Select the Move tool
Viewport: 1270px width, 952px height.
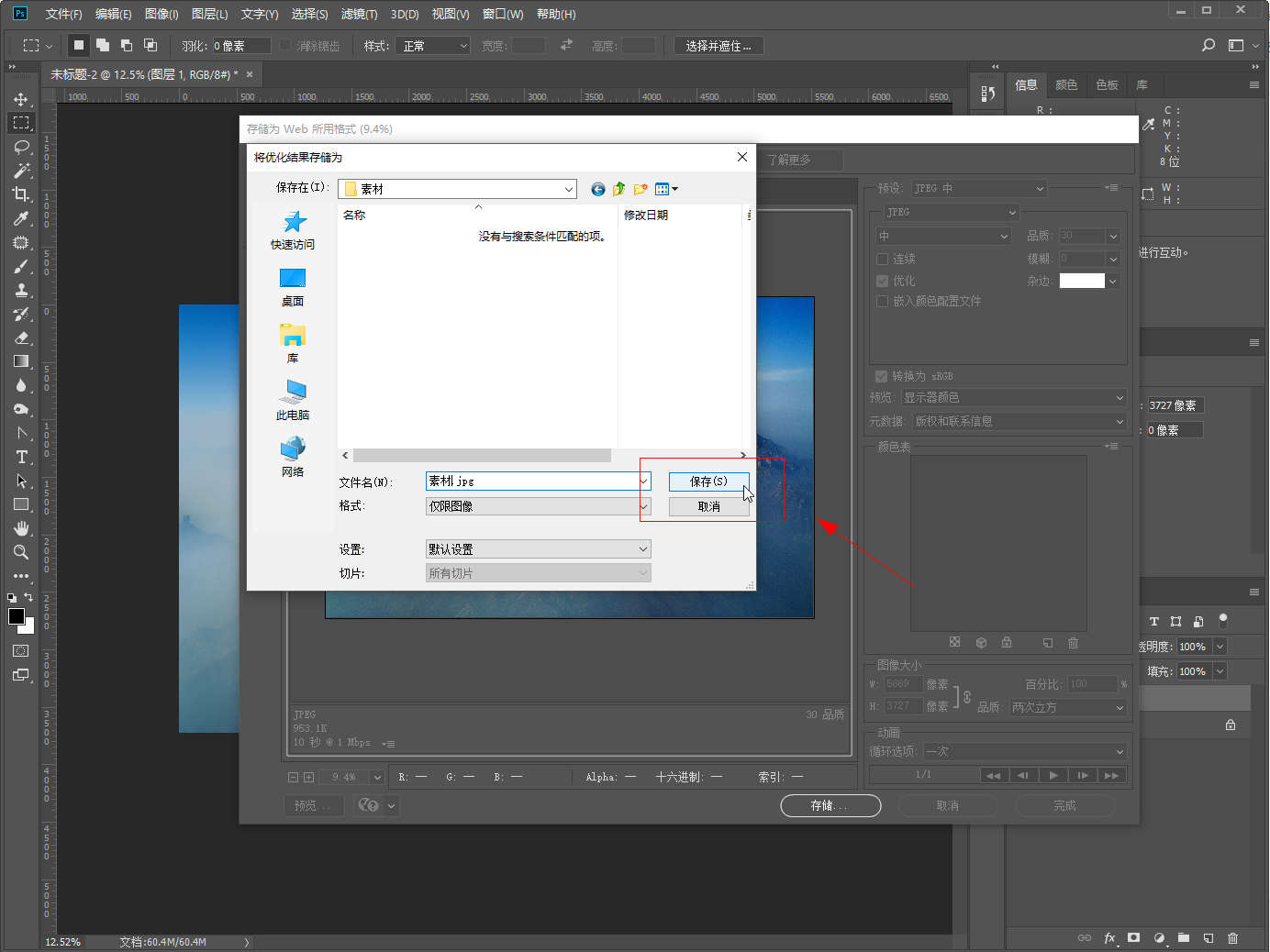click(21, 99)
